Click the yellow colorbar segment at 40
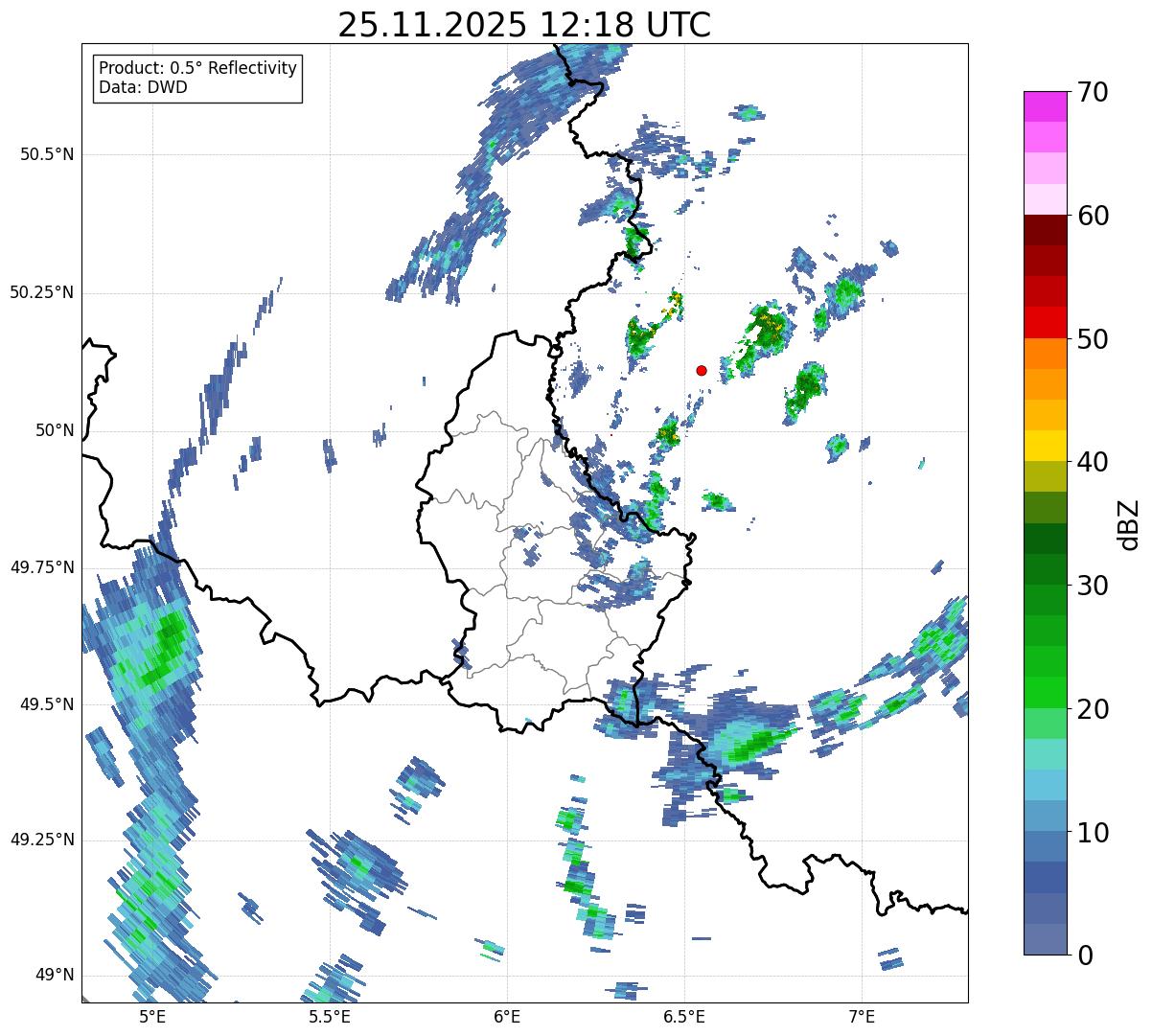The width and height of the screenshot is (1152, 1036). point(1046,446)
